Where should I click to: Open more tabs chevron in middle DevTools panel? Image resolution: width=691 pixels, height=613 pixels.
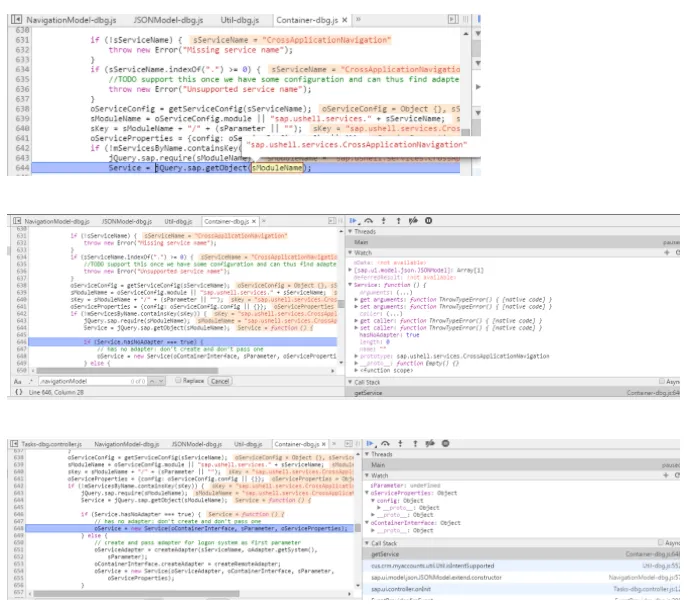click(264, 221)
